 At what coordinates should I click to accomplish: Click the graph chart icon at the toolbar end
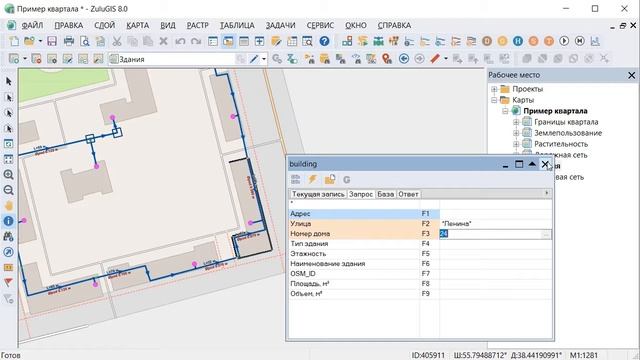tap(596, 41)
